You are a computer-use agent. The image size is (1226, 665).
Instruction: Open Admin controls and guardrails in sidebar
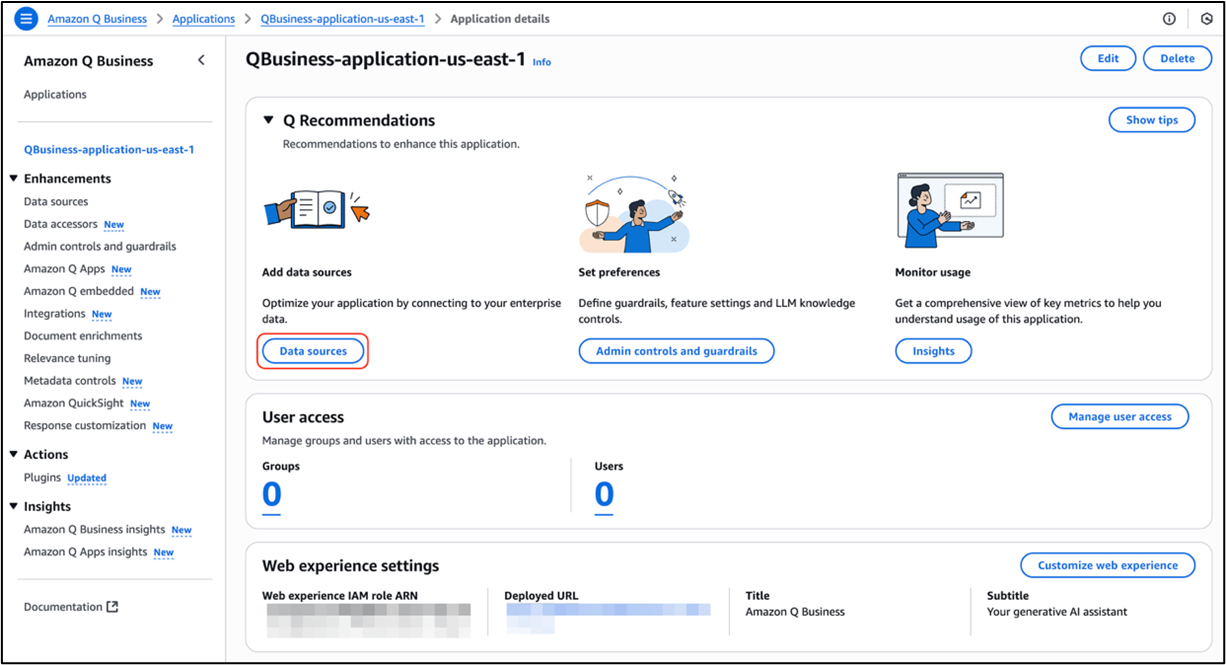(x=100, y=246)
